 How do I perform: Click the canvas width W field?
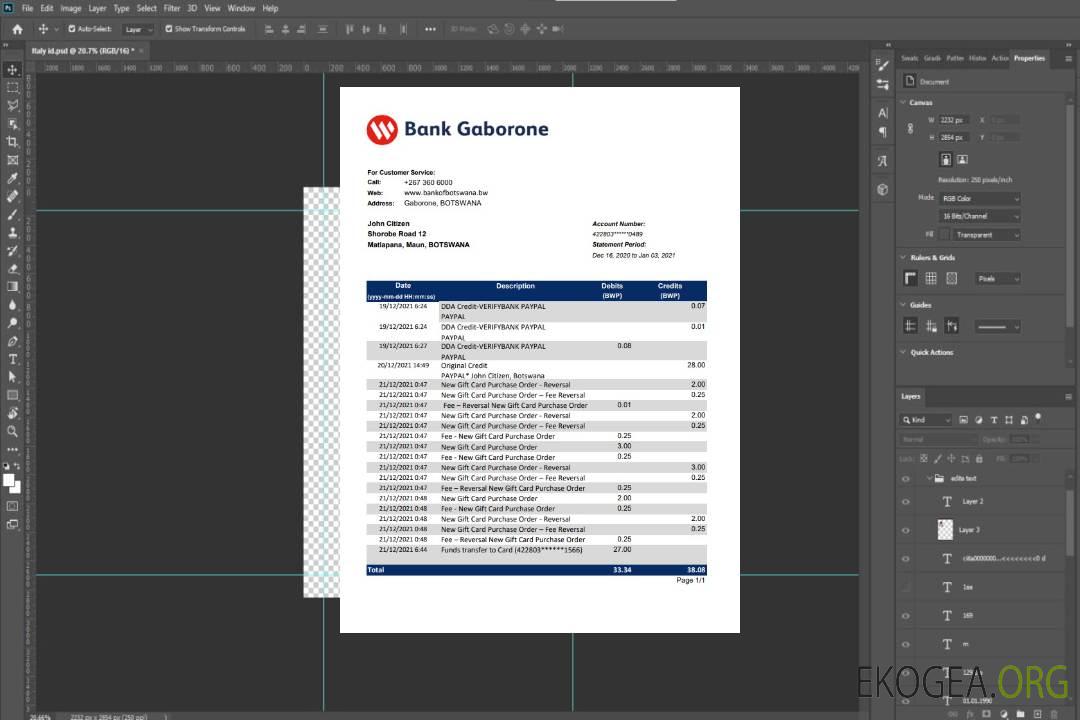(955, 120)
